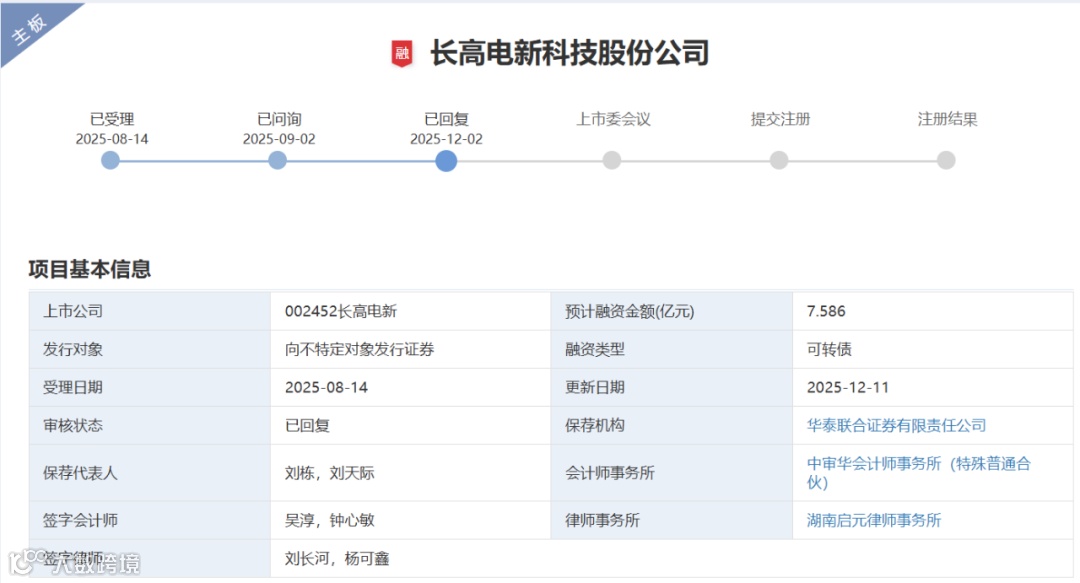Click the 预计融资金额(亿元) label cell
Image resolution: width=1080 pixels, height=583 pixels.
[672, 311]
